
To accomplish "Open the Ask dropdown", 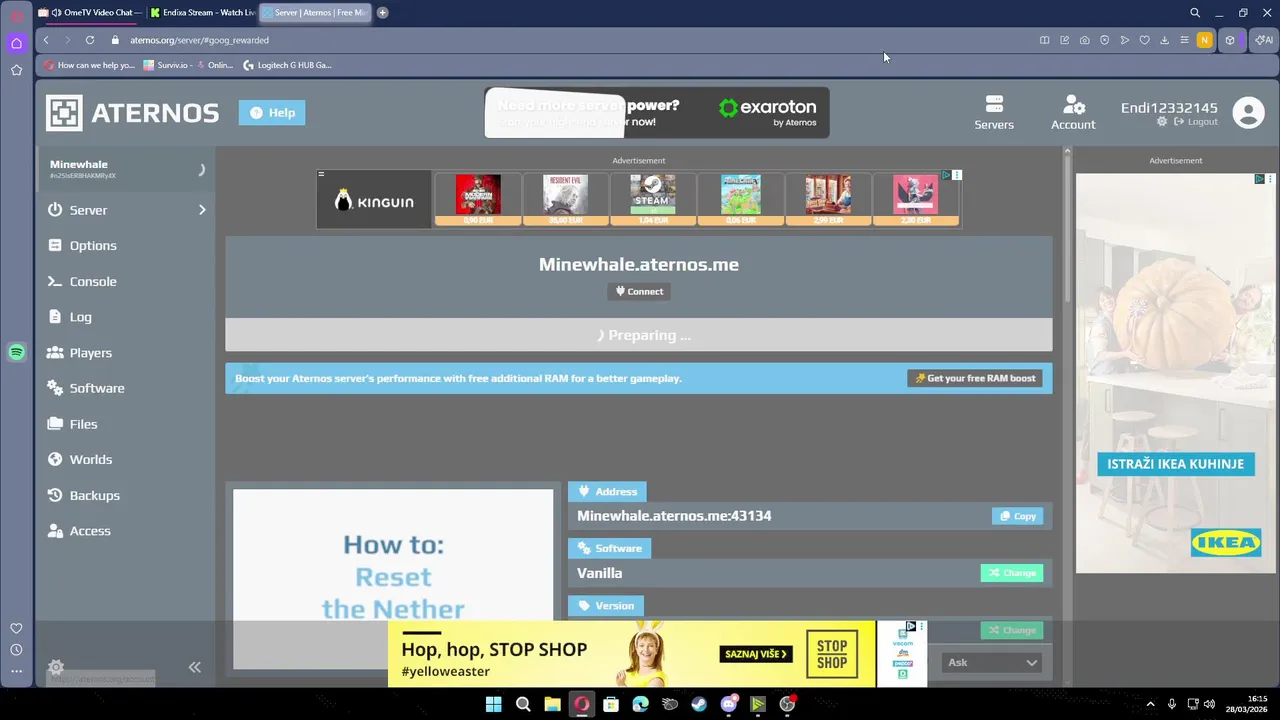I will pyautogui.click(x=992, y=662).
